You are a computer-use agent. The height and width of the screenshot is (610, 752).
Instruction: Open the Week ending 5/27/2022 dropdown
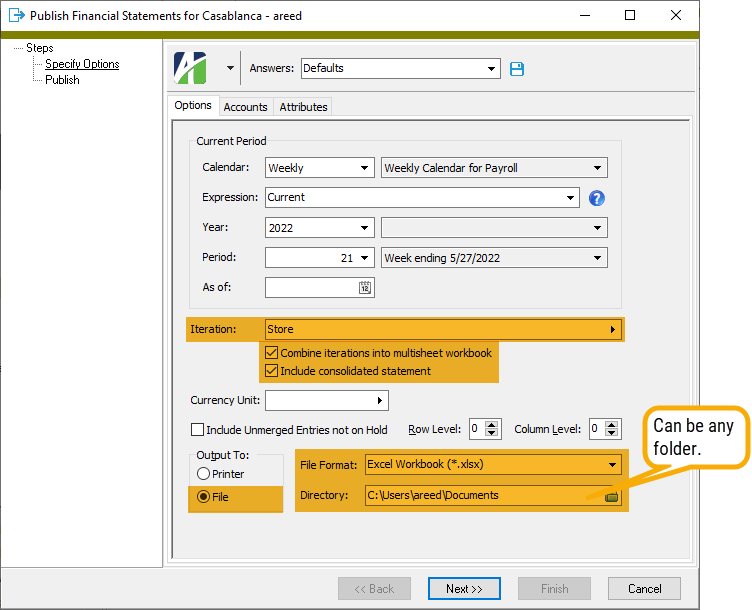coord(597,258)
